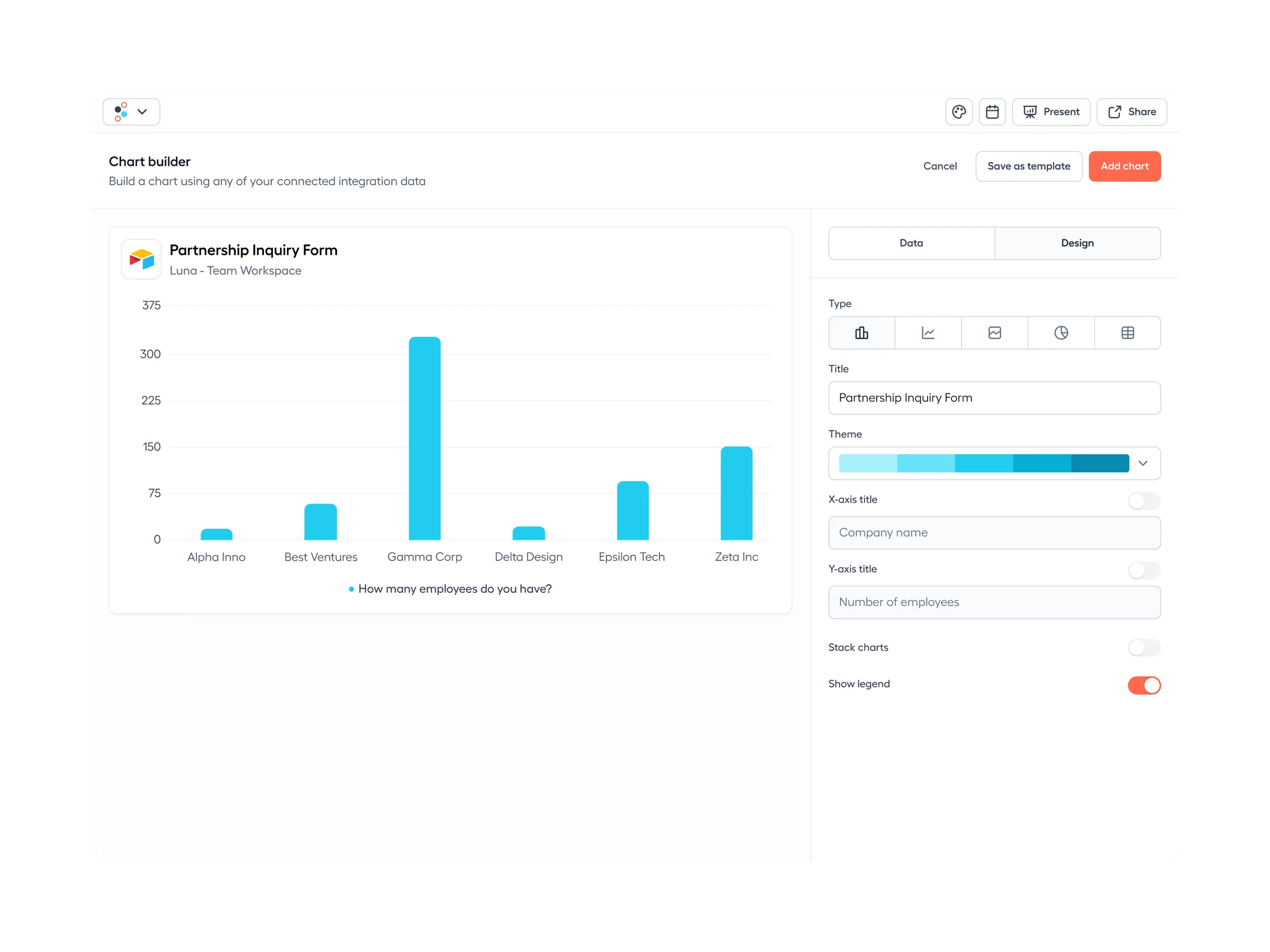The image size is (1270, 952).
Task: Click the Delta Design bar
Action: [x=529, y=533]
